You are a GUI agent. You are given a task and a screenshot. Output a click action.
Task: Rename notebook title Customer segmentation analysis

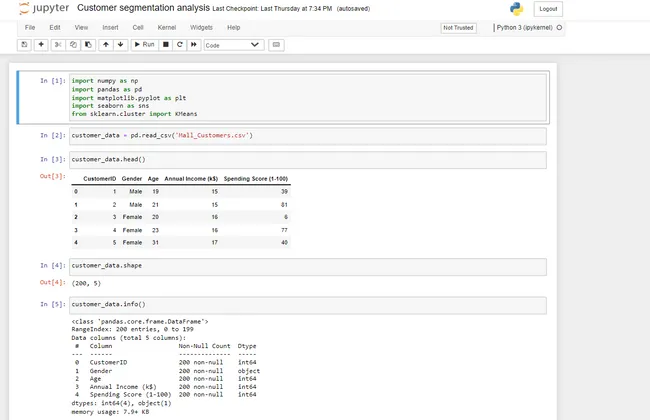pos(143,8)
